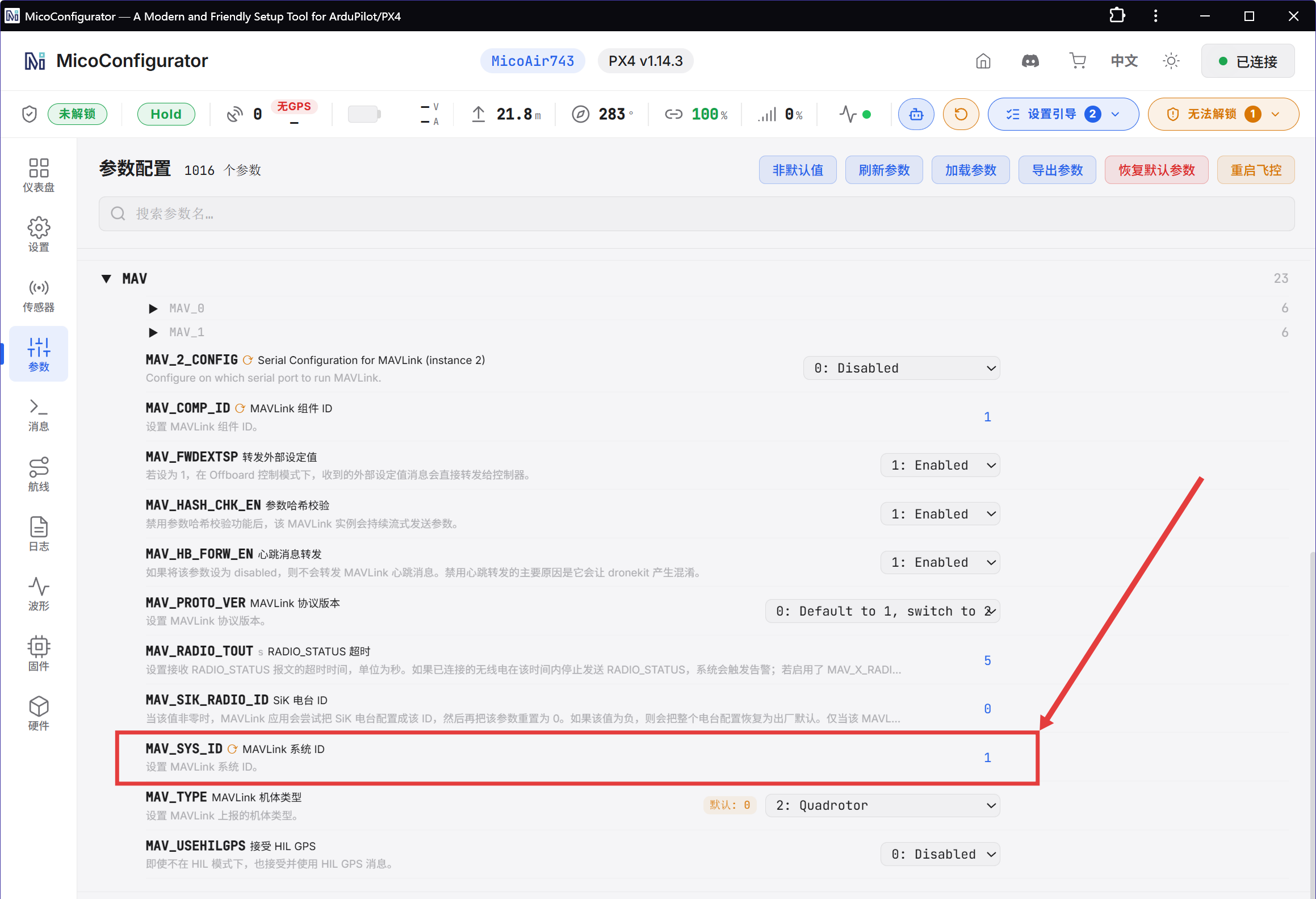Click the altitude arrow icon
Image resolution: width=1316 pixels, height=899 pixels.
pyautogui.click(x=479, y=114)
